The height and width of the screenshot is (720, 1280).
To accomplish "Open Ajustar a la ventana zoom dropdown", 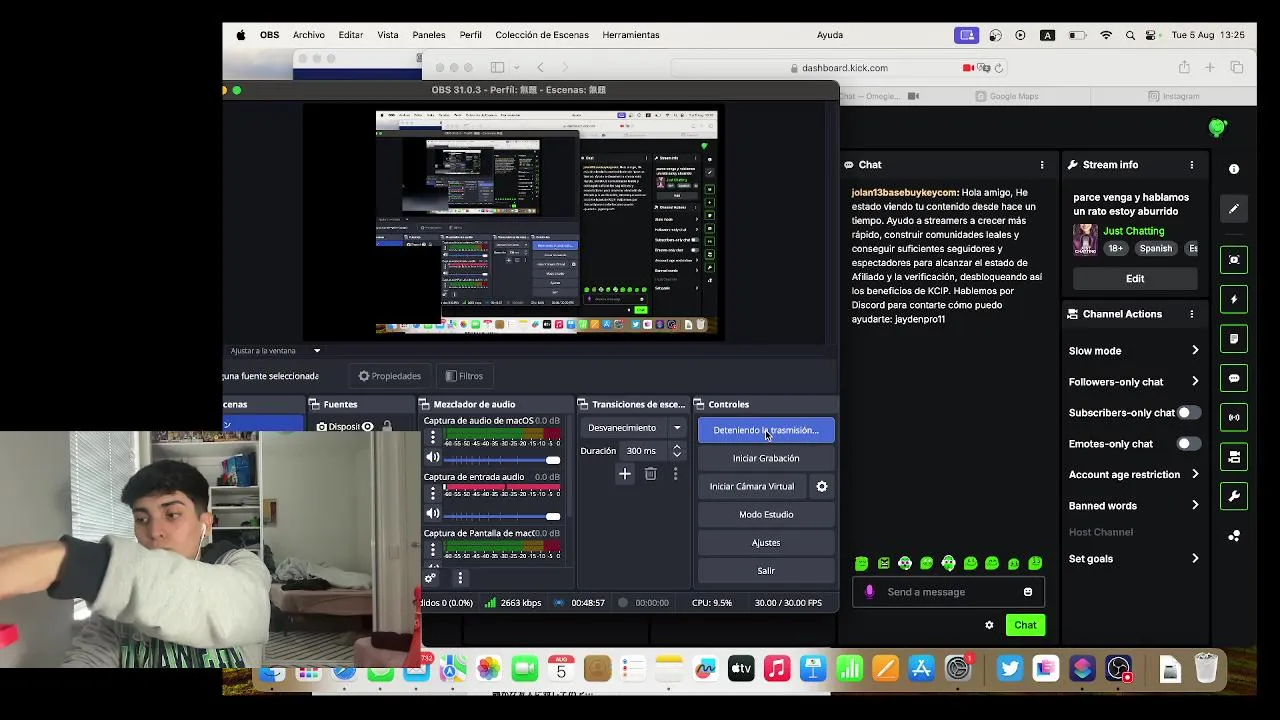I will (275, 351).
